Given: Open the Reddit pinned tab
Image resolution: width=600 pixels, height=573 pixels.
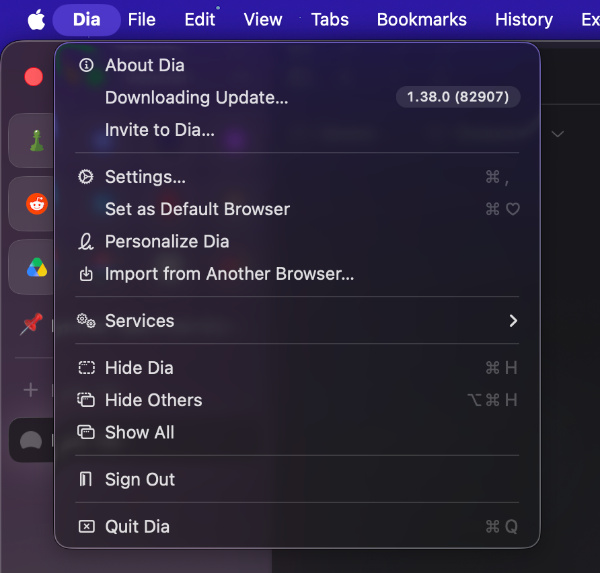Looking at the screenshot, I should tap(37, 204).
